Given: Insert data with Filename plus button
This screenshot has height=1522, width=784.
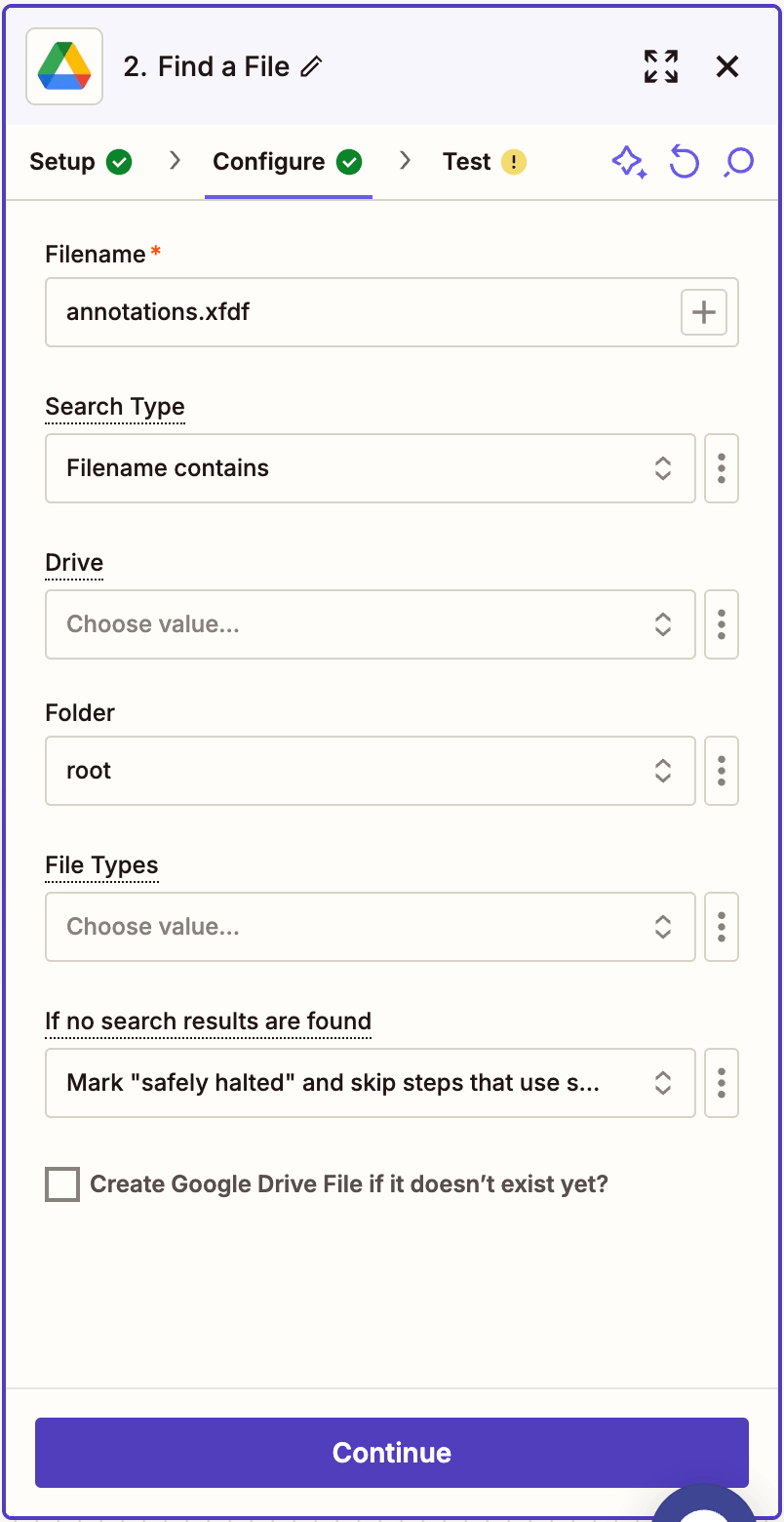Looking at the screenshot, I should (x=704, y=312).
